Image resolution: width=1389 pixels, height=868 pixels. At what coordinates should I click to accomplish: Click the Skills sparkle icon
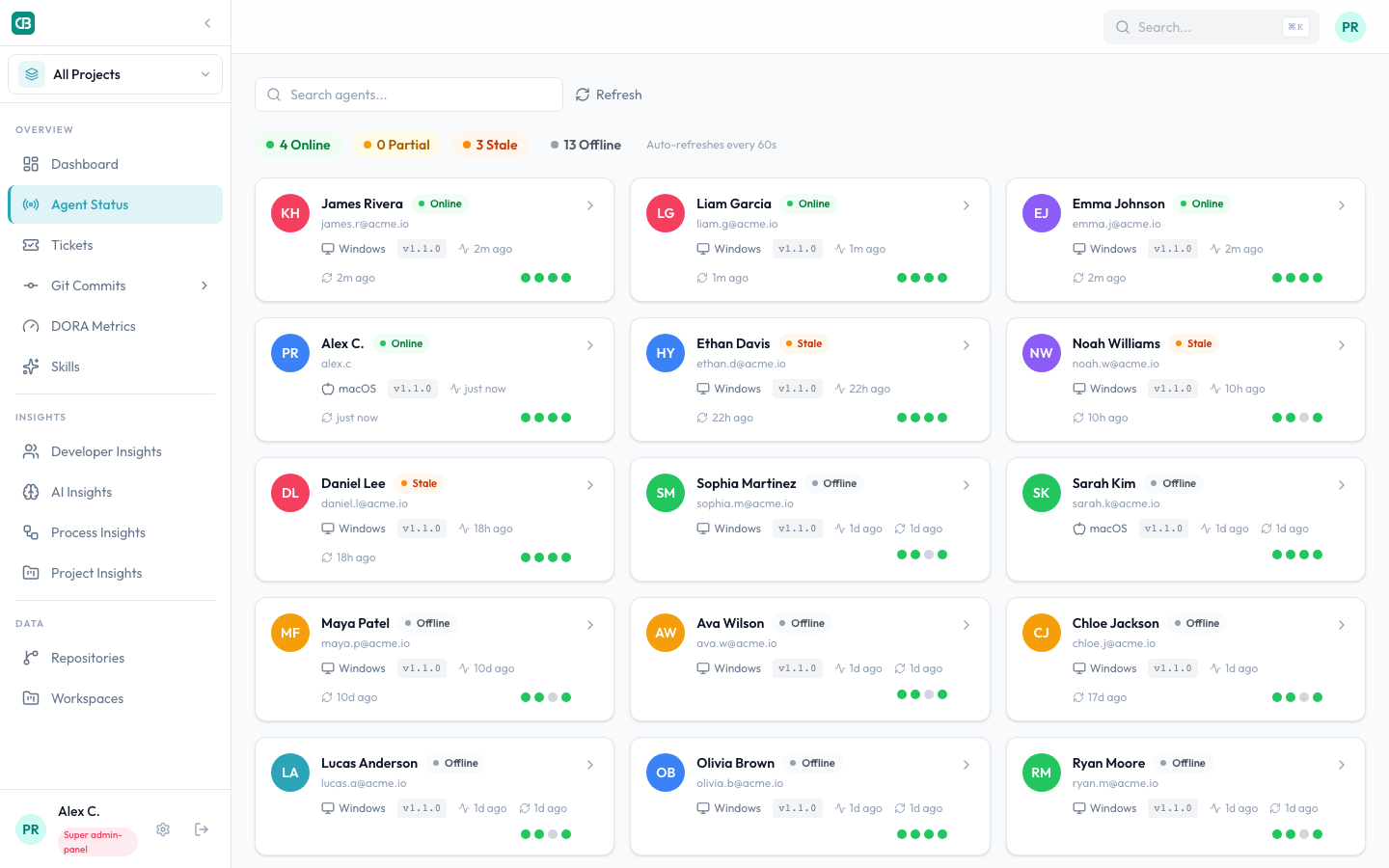coord(31,366)
